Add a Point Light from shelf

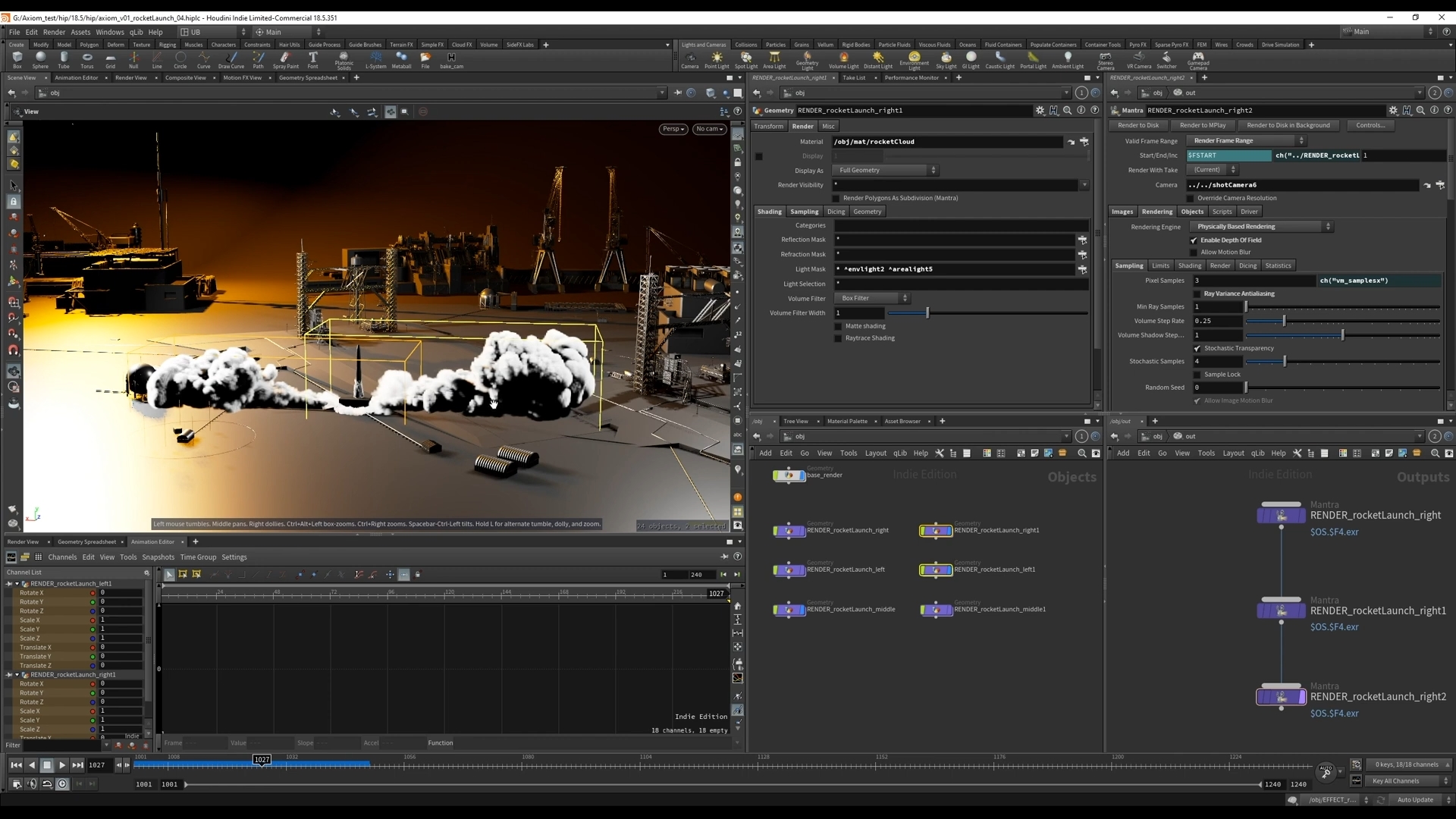(717, 59)
